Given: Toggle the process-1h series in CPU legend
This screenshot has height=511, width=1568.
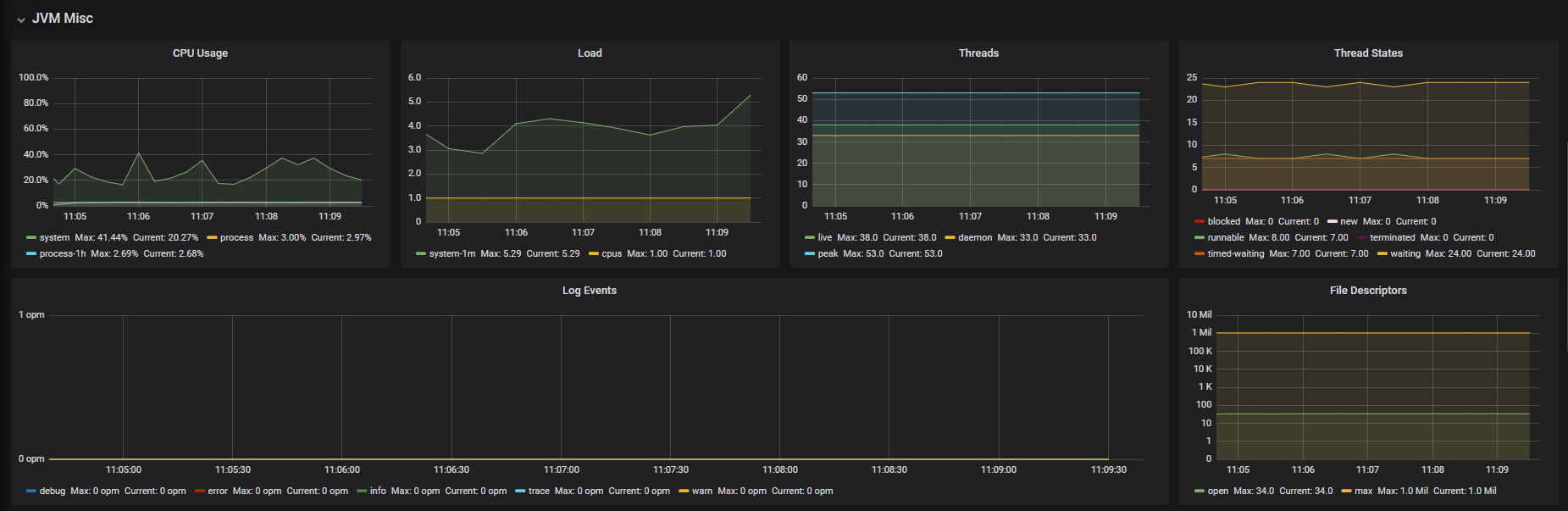Looking at the screenshot, I should coord(63,253).
